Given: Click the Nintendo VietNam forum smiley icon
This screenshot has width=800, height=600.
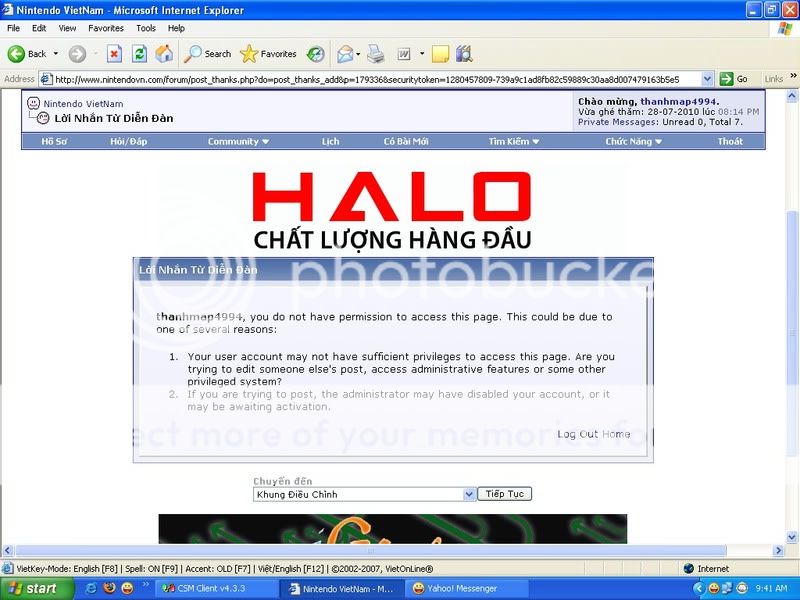Looking at the screenshot, I should click(x=33, y=104).
